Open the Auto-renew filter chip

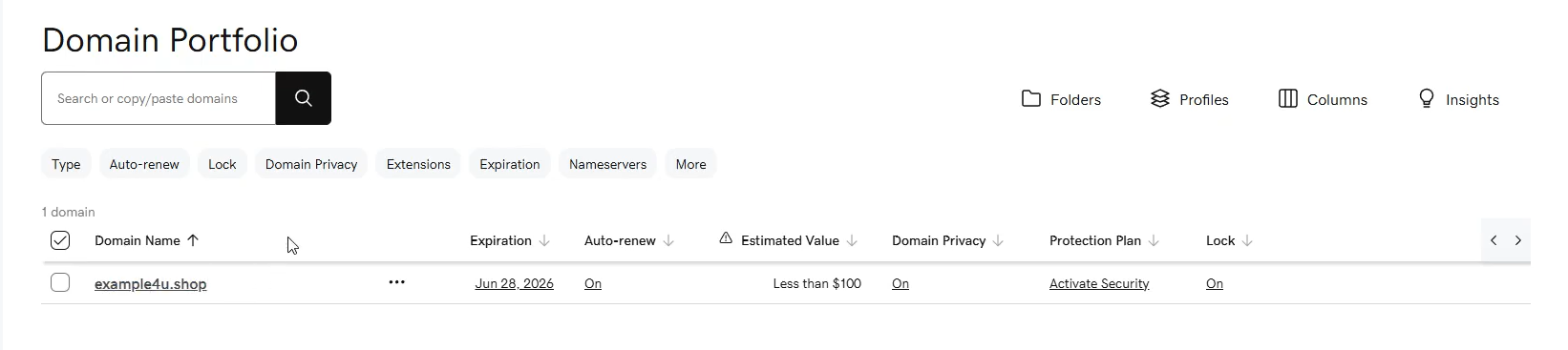coord(144,164)
